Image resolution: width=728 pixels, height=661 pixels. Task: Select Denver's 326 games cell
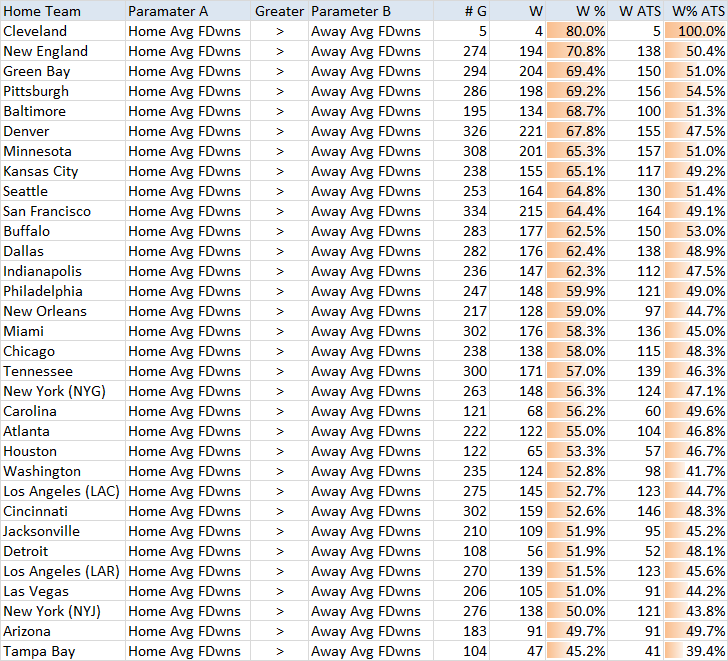[461, 131]
